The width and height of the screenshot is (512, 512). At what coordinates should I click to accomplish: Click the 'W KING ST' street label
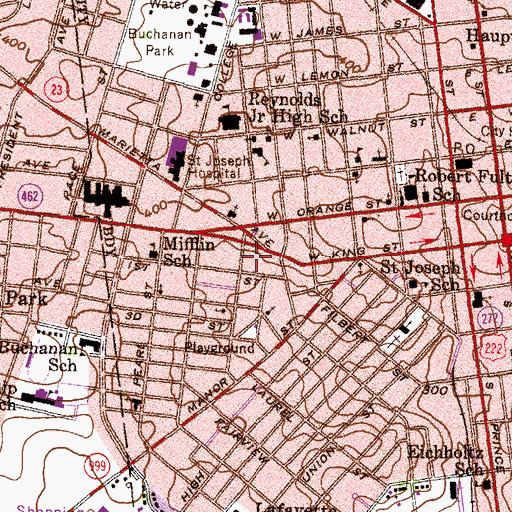coord(354,252)
